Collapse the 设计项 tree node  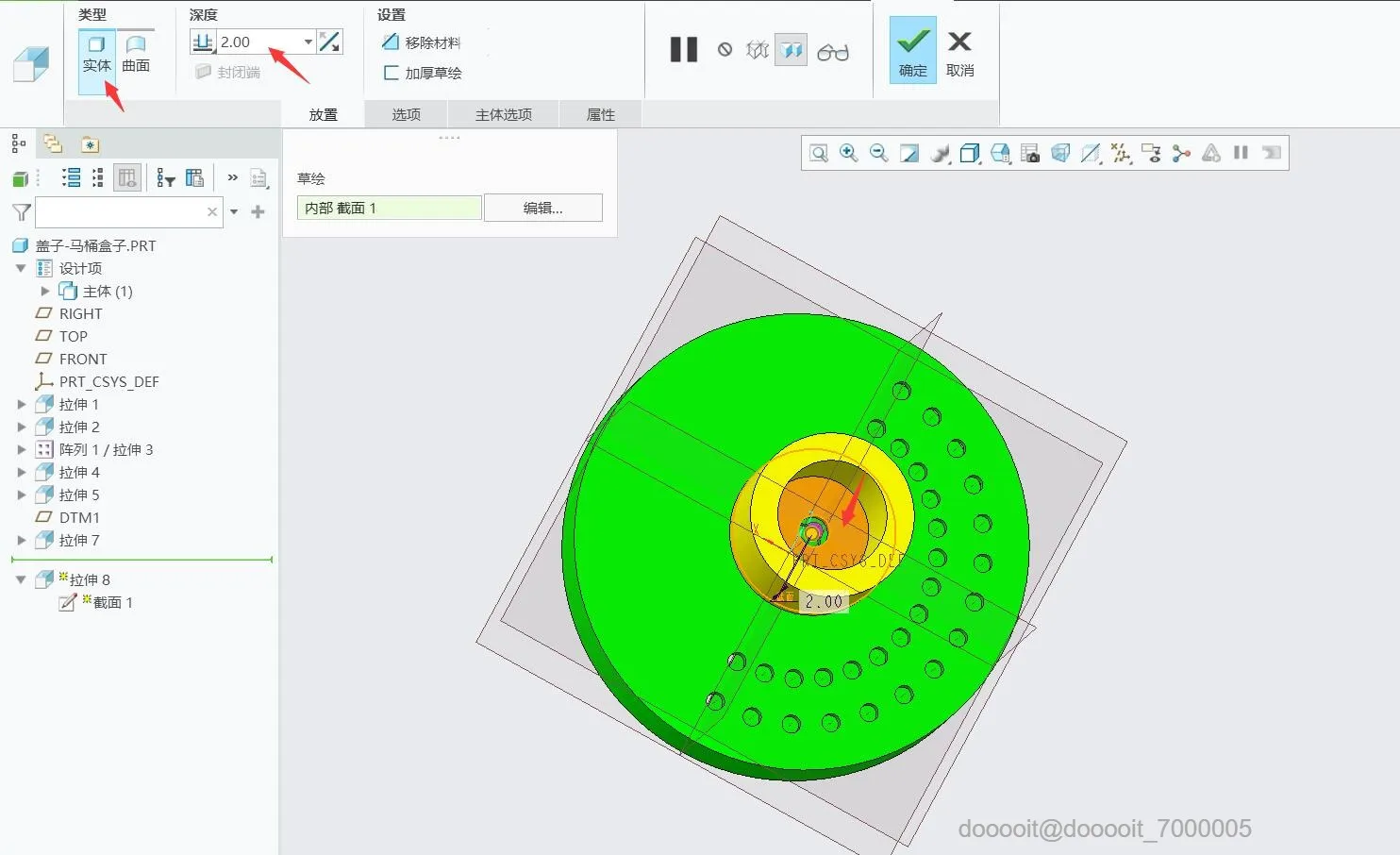(21, 268)
